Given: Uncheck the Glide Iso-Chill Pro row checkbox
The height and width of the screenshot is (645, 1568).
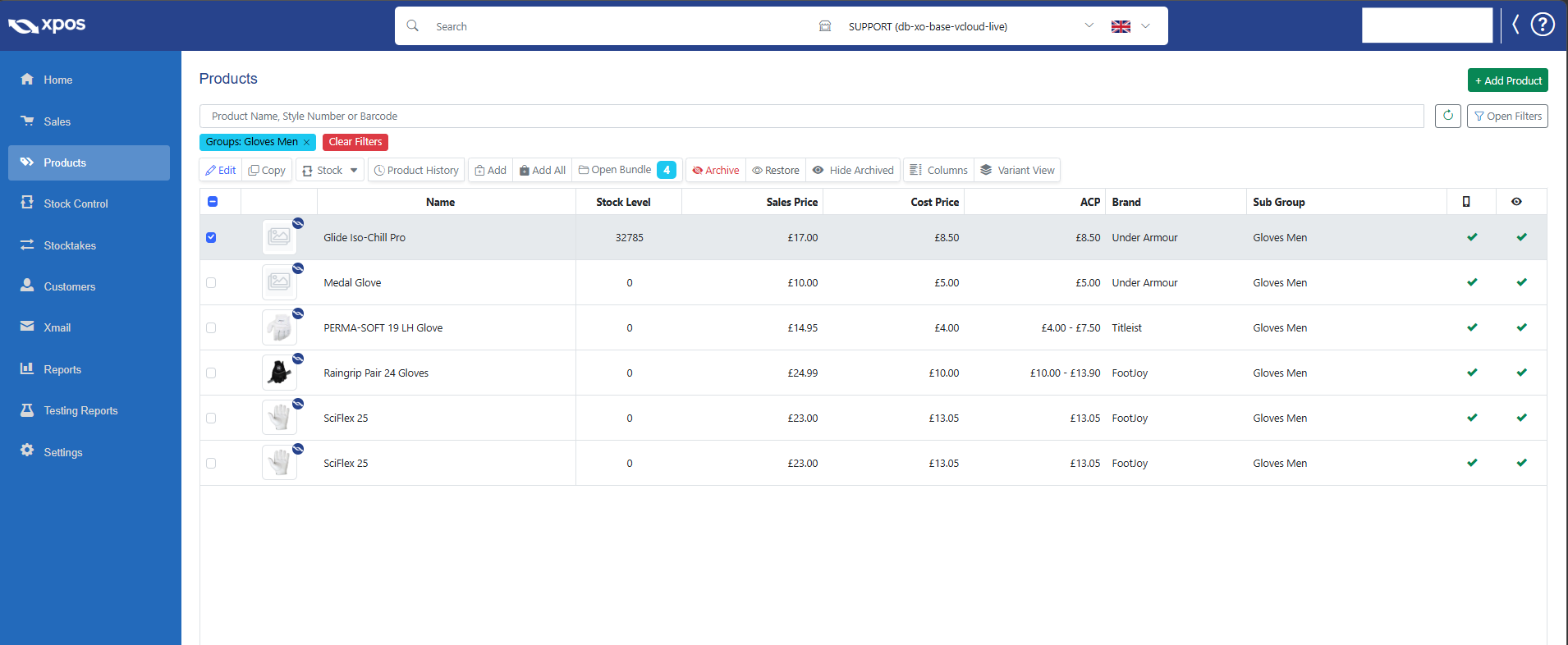Looking at the screenshot, I should (x=211, y=237).
